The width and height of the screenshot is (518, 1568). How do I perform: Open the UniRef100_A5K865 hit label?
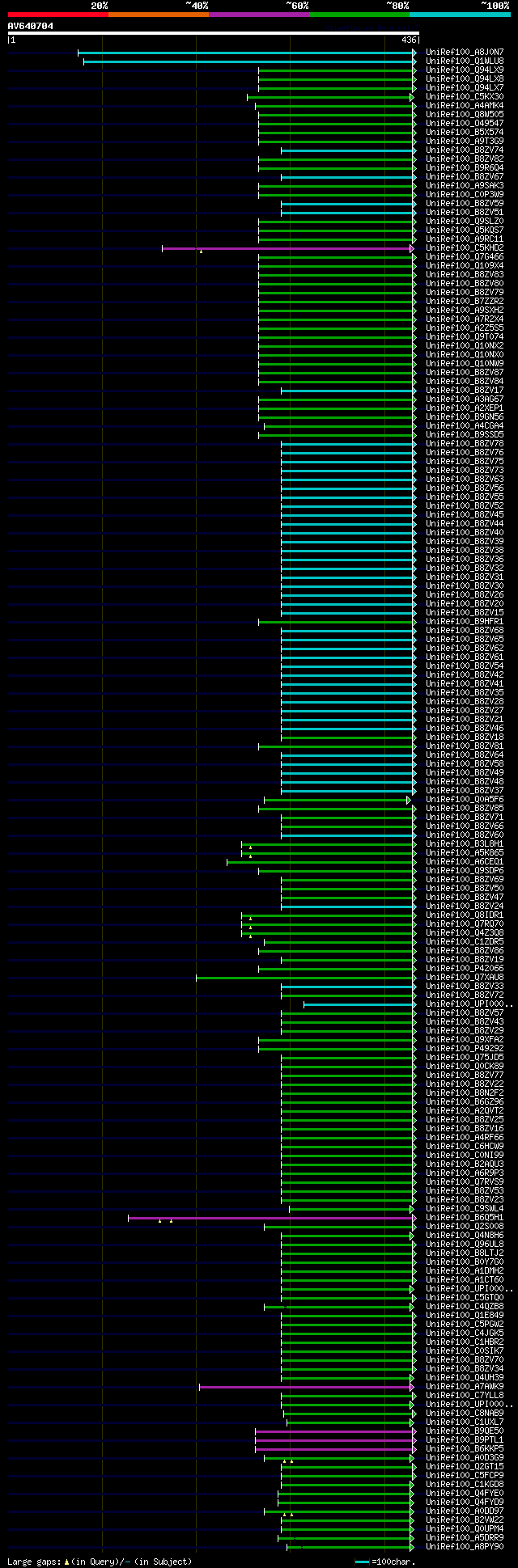[465, 853]
